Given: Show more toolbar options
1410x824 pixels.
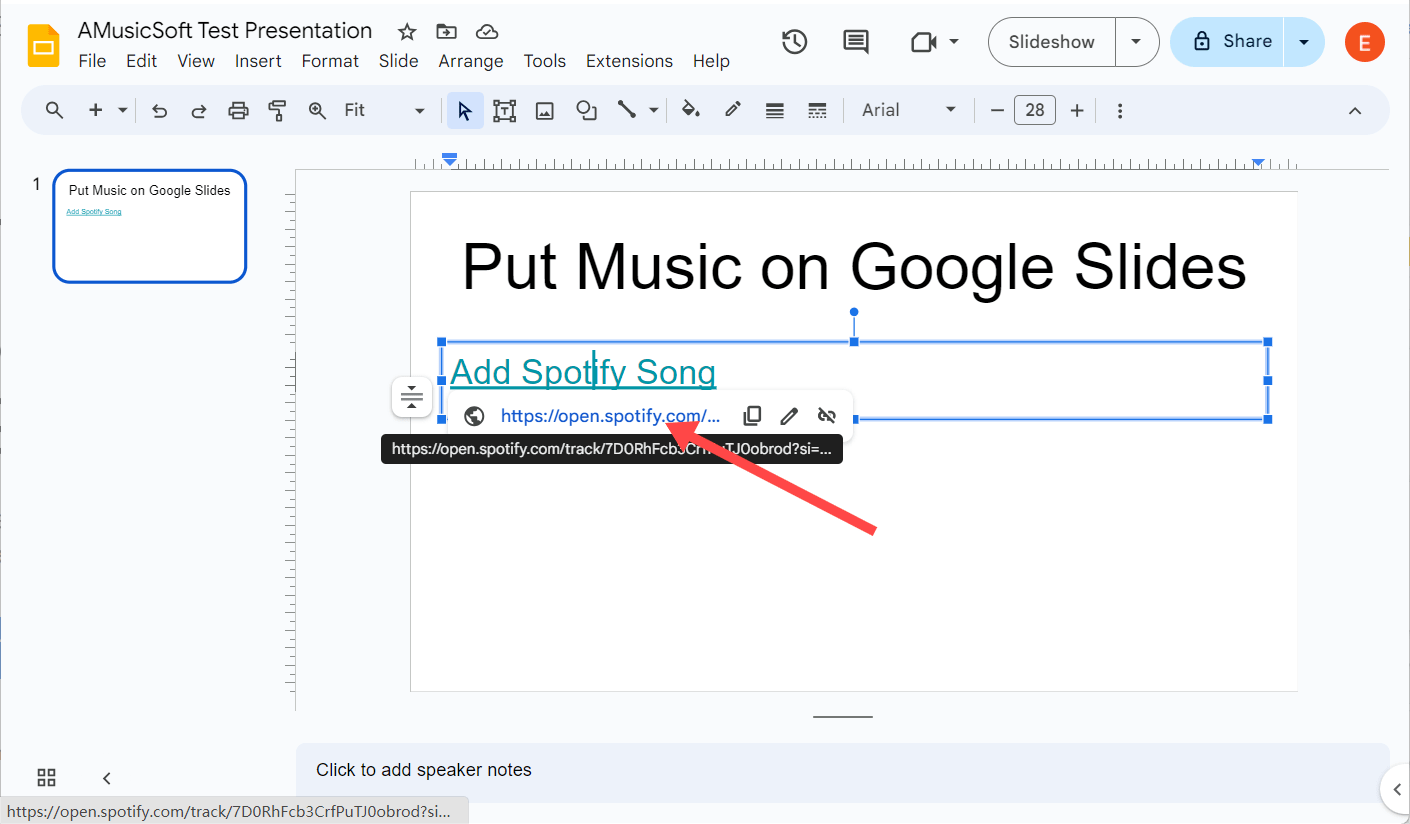Looking at the screenshot, I should [1120, 110].
